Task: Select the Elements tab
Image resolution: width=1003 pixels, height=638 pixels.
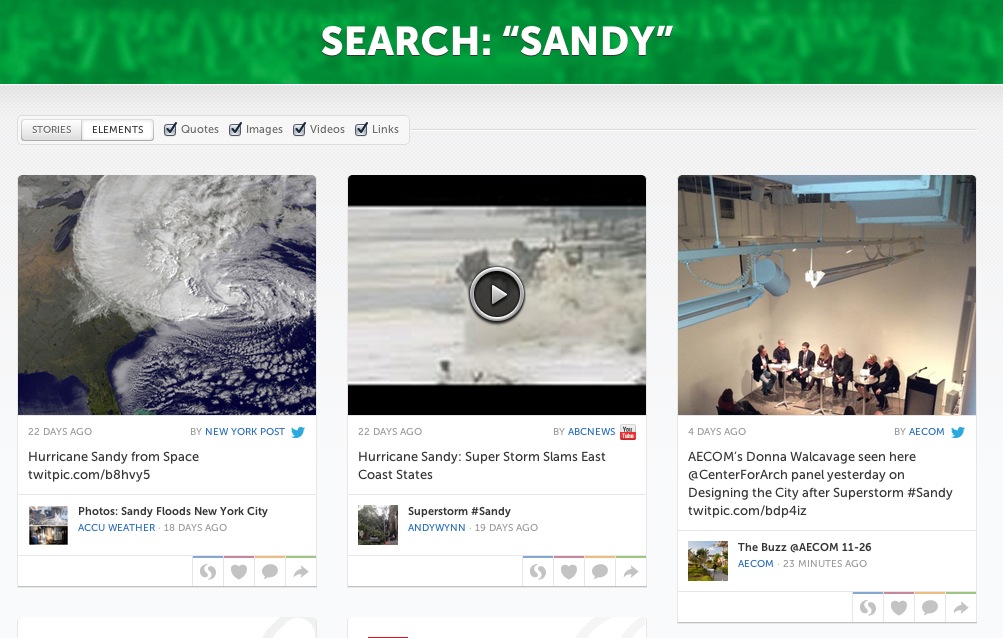Action: click(x=118, y=129)
